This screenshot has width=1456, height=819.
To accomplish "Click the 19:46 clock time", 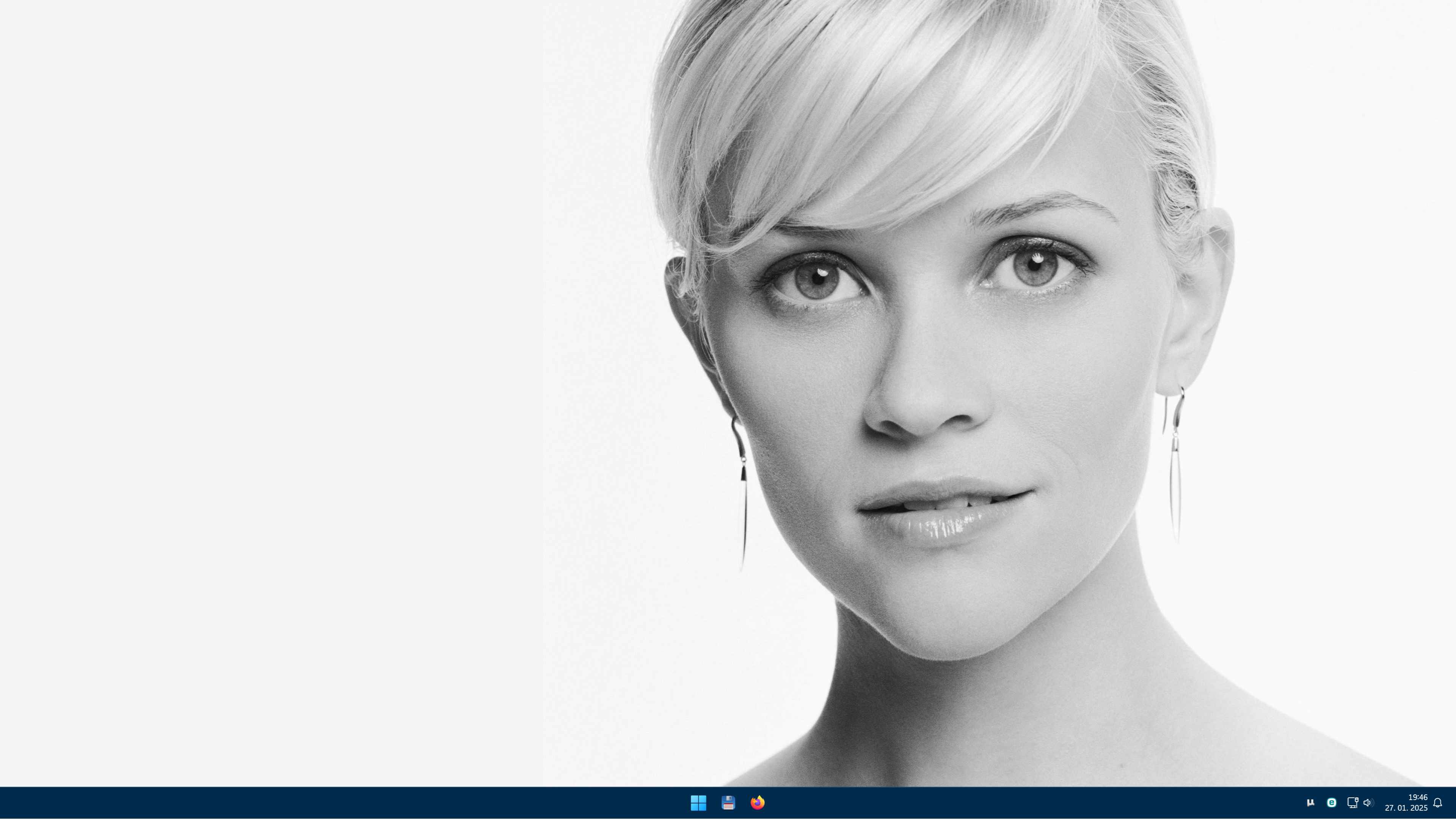I will (x=1418, y=797).
